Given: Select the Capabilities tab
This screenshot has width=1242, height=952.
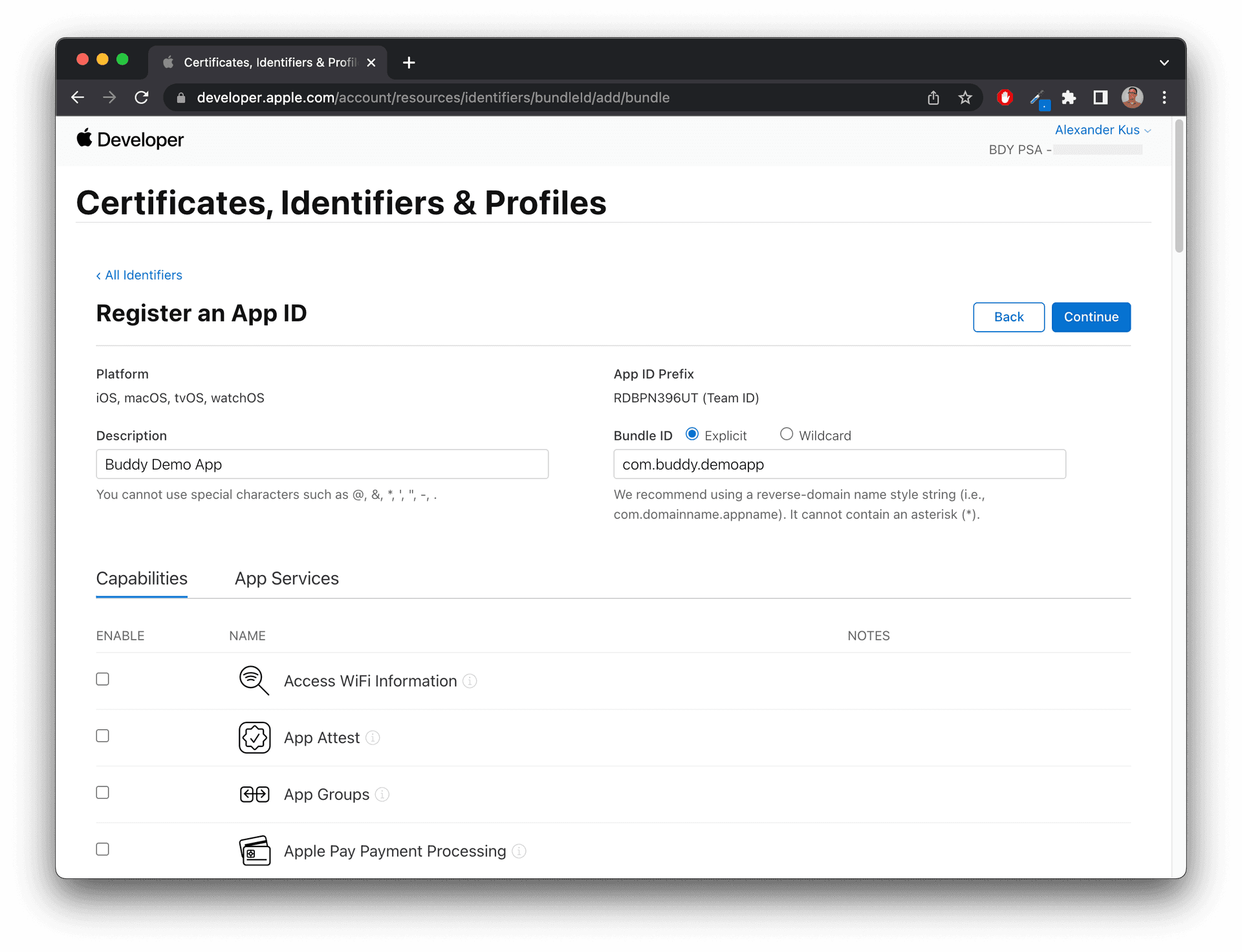Looking at the screenshot, I should (x=141, y=579).
